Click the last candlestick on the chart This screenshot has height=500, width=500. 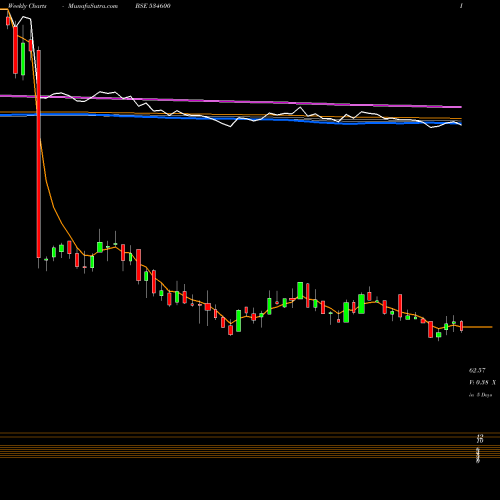tap(462, 326)
